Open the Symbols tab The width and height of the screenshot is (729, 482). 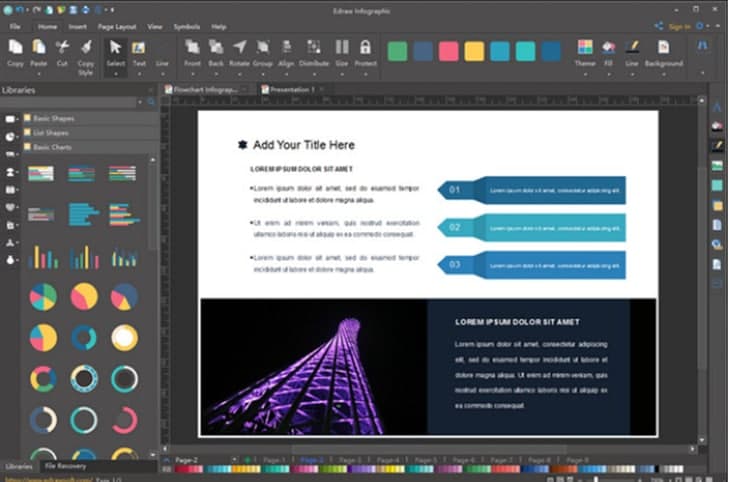click(x=187, y=27)
